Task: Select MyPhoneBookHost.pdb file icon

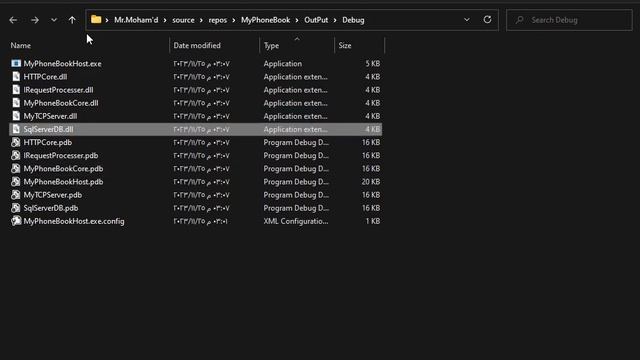Action: click(x=16, y=181)
